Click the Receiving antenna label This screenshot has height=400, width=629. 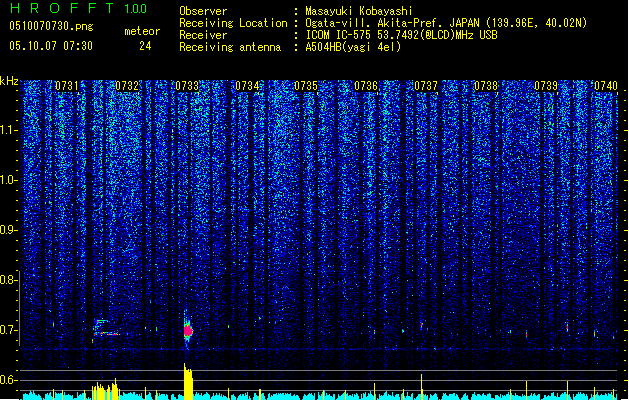(230, 47)
